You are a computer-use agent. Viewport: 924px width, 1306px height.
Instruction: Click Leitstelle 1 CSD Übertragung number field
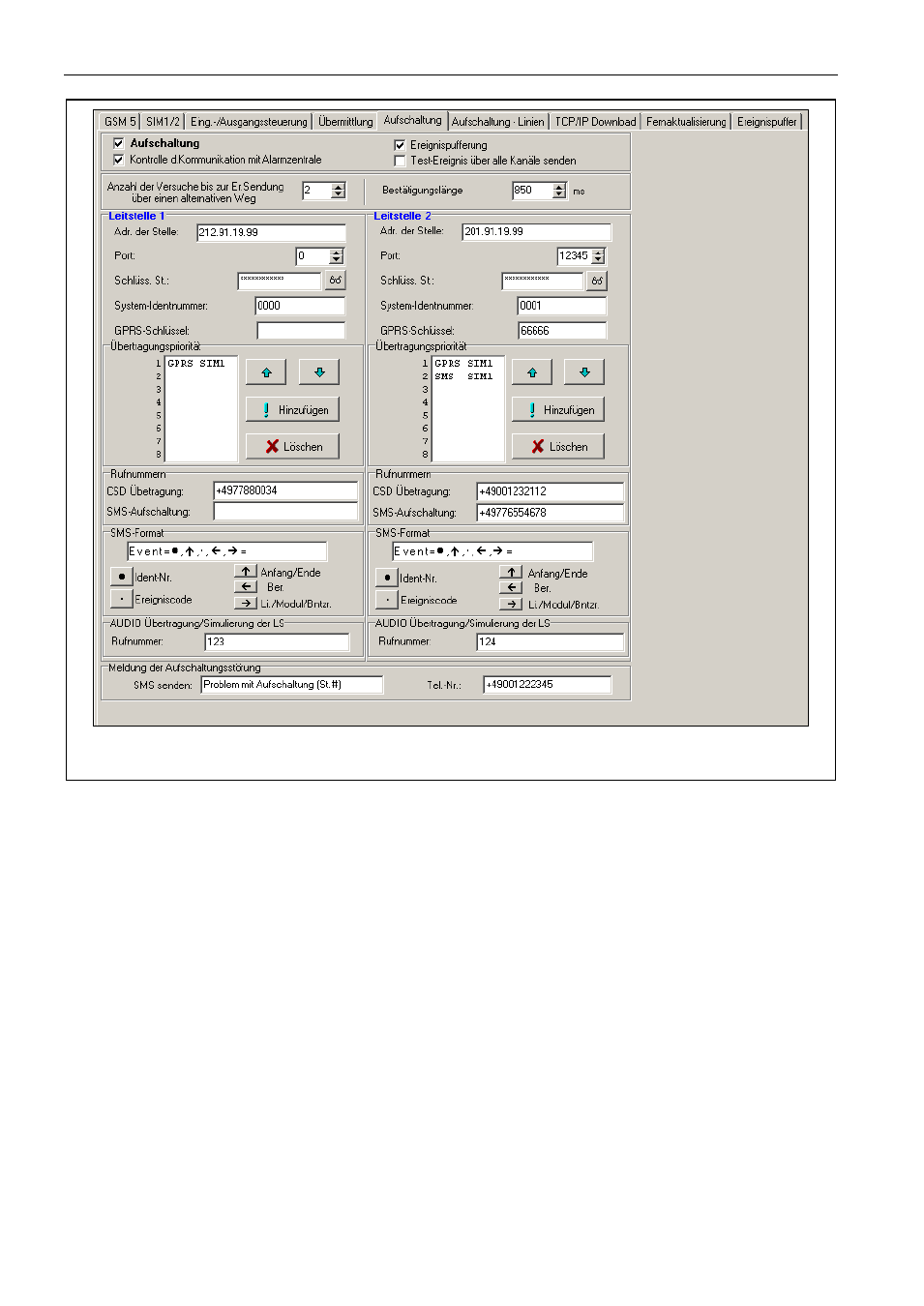[x=285, y=491]
